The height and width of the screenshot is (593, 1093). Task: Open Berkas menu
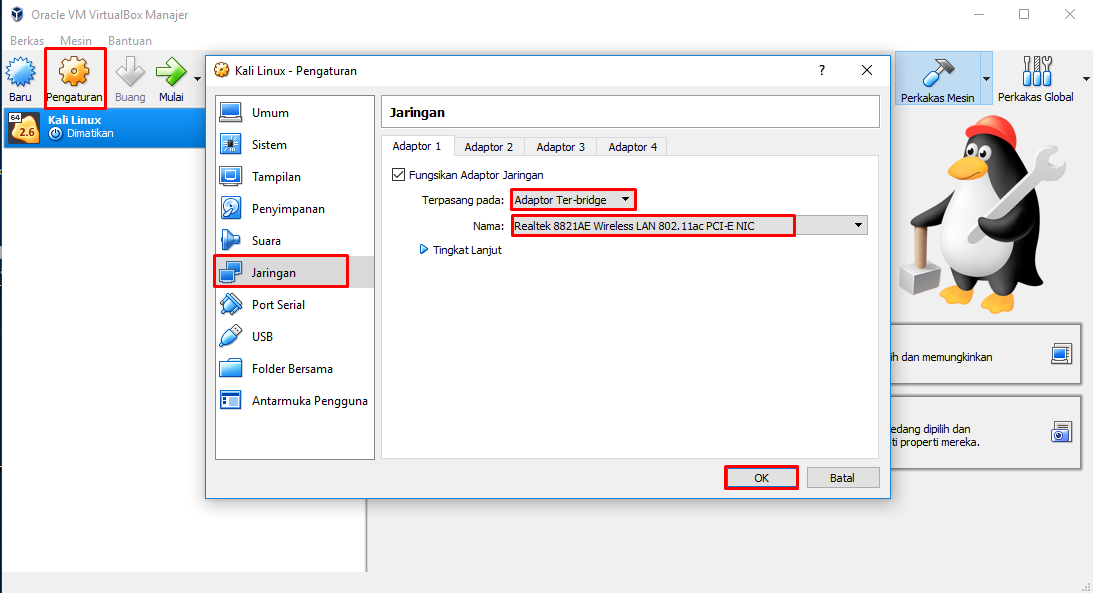pos(27,41)
